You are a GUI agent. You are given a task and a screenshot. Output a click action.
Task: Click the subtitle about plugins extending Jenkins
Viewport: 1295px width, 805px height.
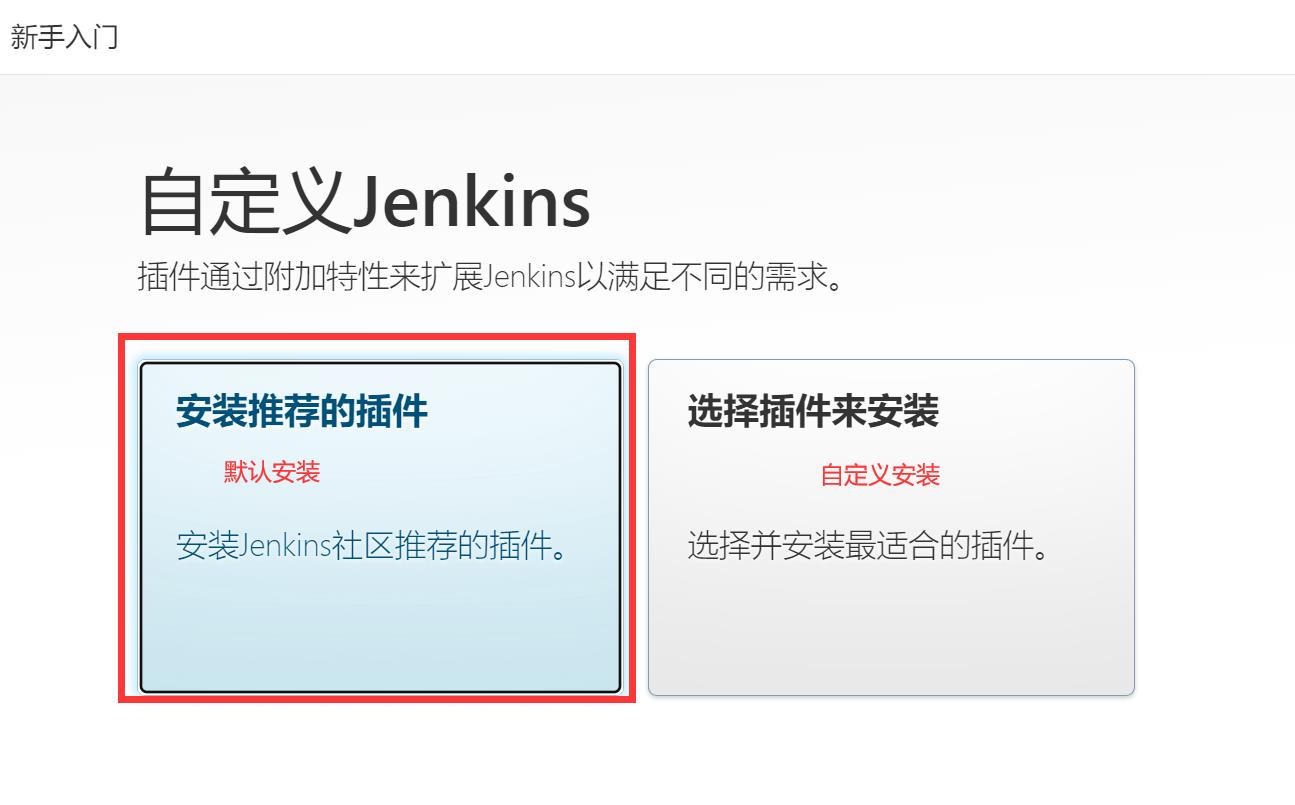[x=492, y=276]
